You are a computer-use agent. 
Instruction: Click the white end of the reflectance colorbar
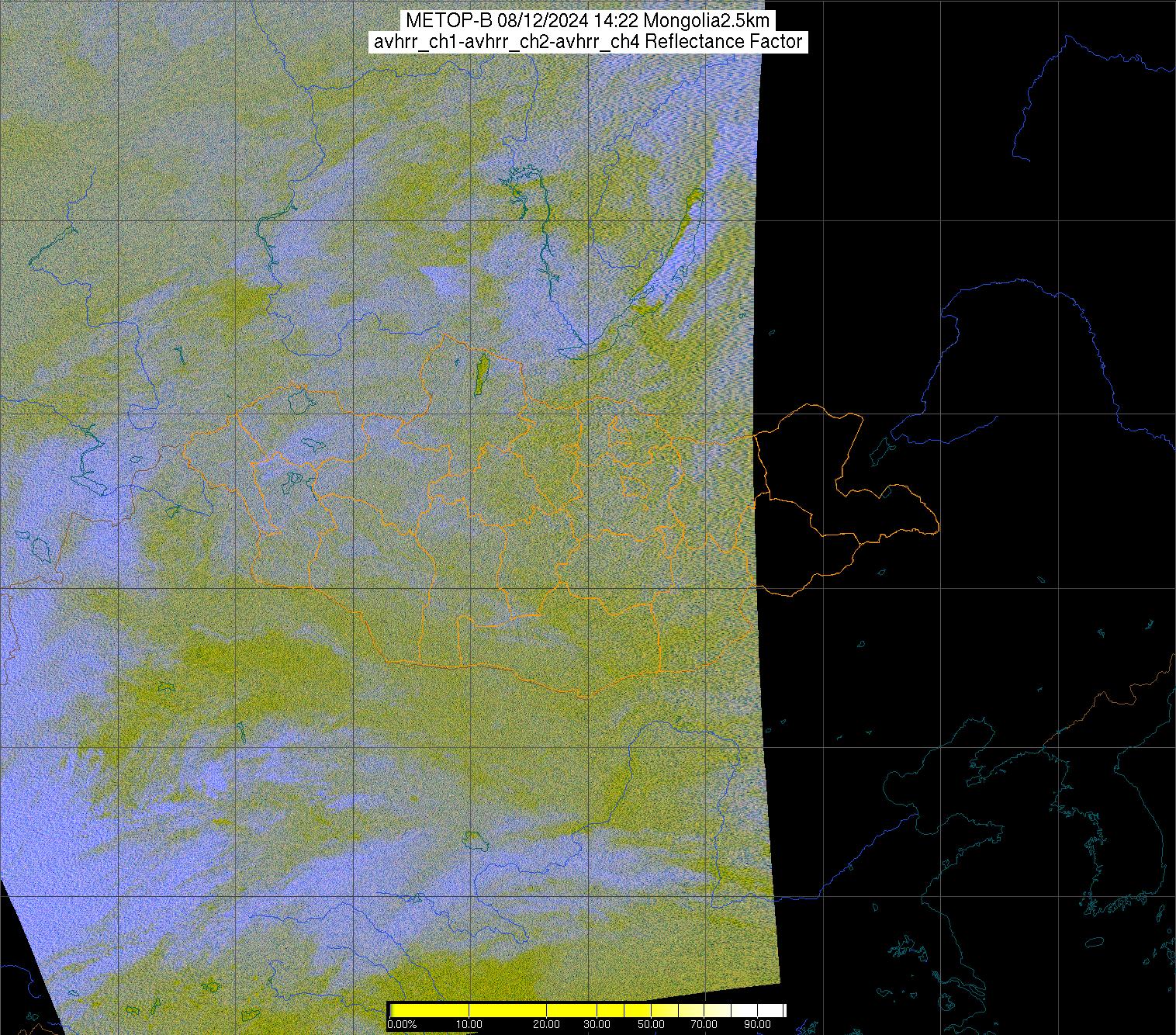click(x=772, y=1010)
